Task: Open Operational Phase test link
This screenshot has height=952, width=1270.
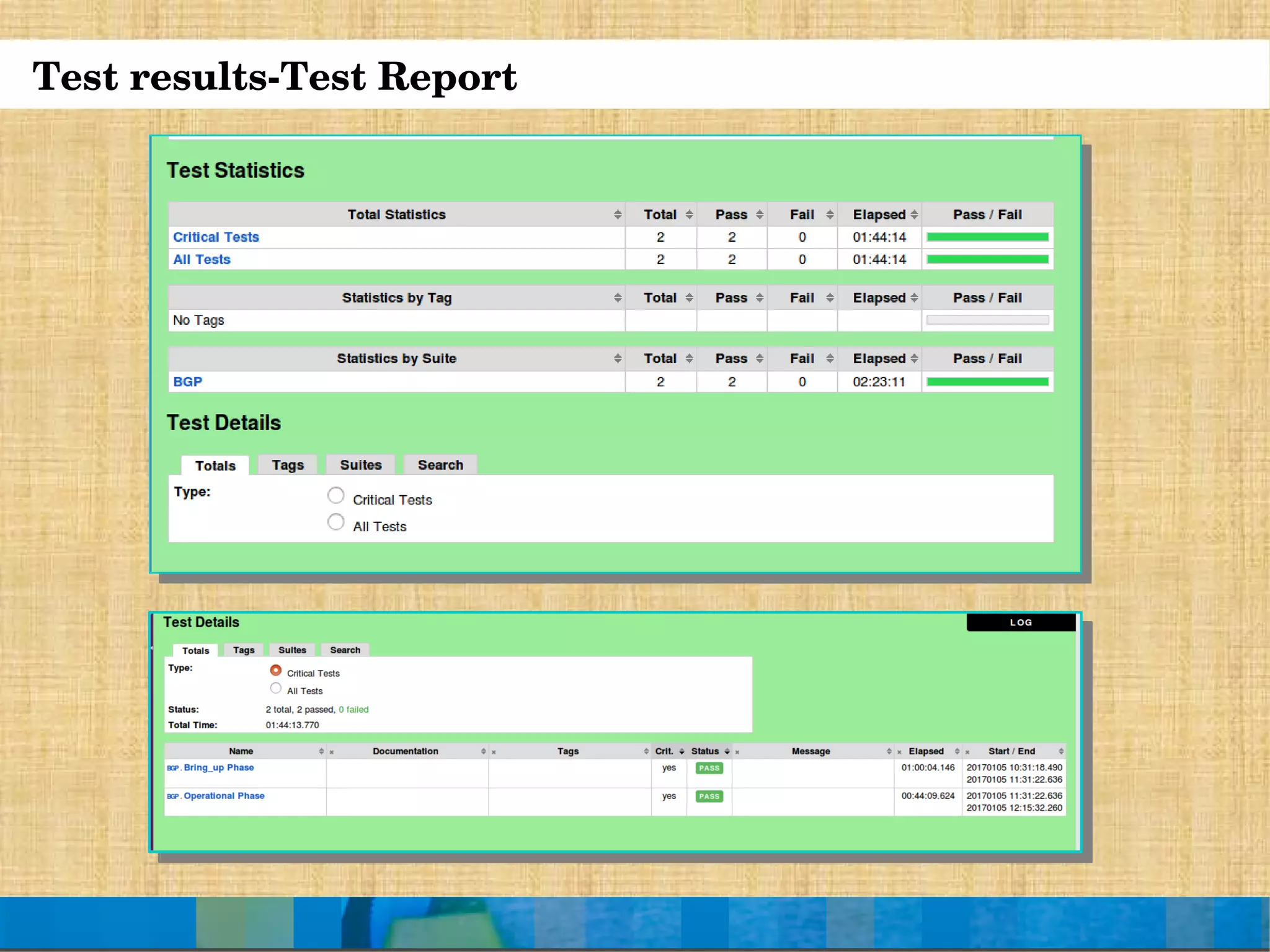Action: (x=224, y=796)
